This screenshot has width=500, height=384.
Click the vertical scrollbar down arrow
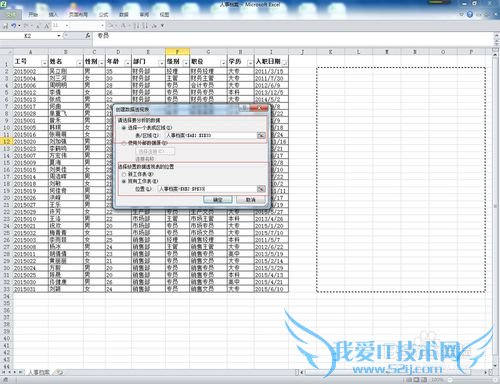click(496, 365)
